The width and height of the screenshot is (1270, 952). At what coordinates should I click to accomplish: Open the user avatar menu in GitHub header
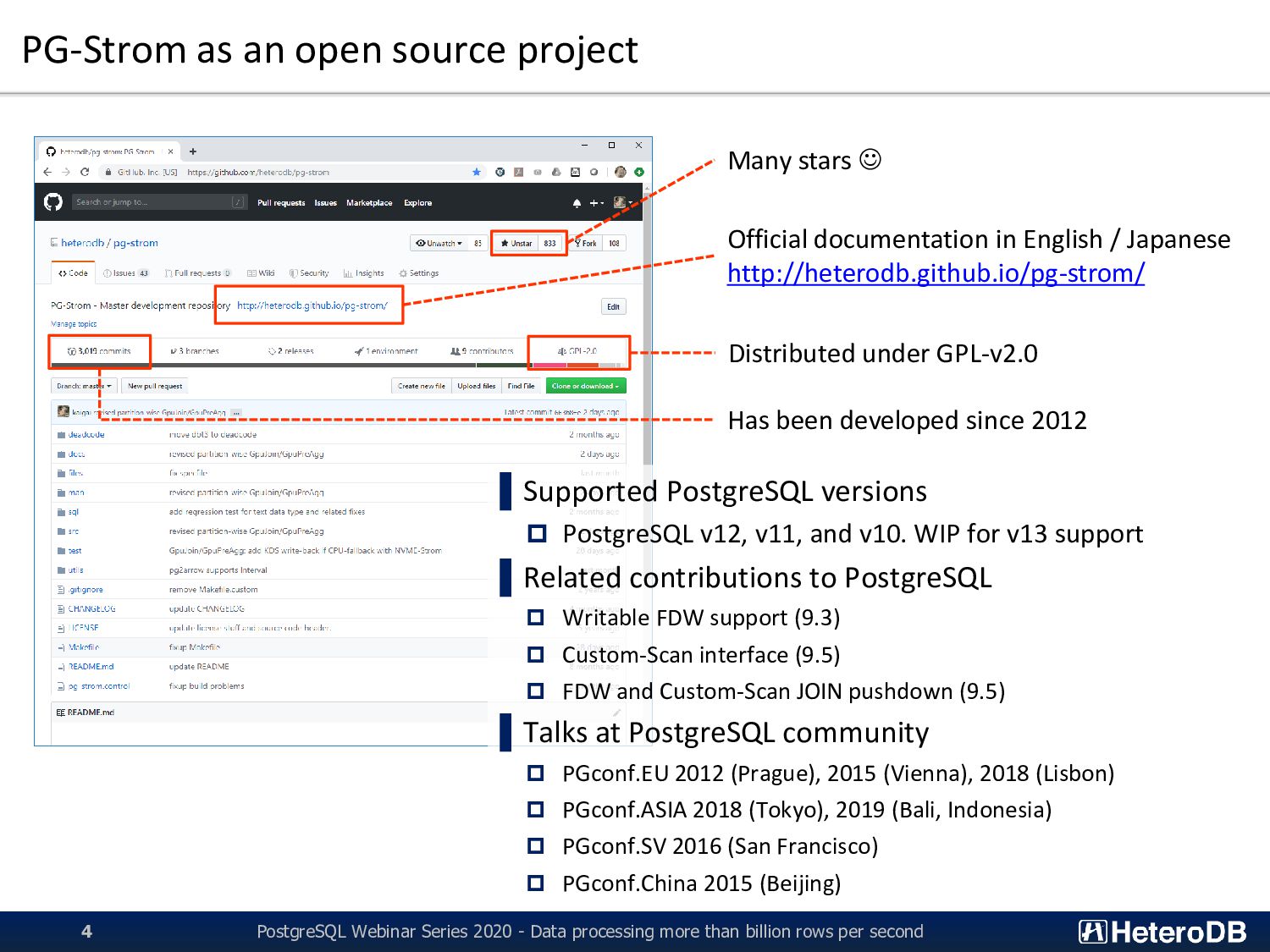pyautogui.click(x=622, y=203)
